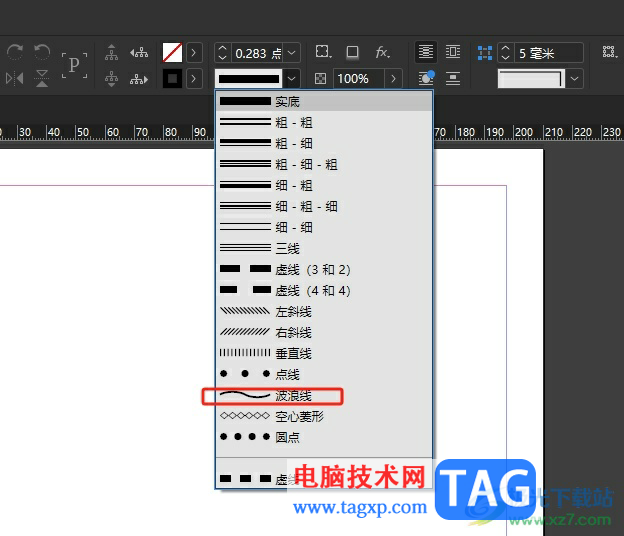Choose 右斜线 right slash stroke
This screenshot has height=536, width=624.
[324, 332]
